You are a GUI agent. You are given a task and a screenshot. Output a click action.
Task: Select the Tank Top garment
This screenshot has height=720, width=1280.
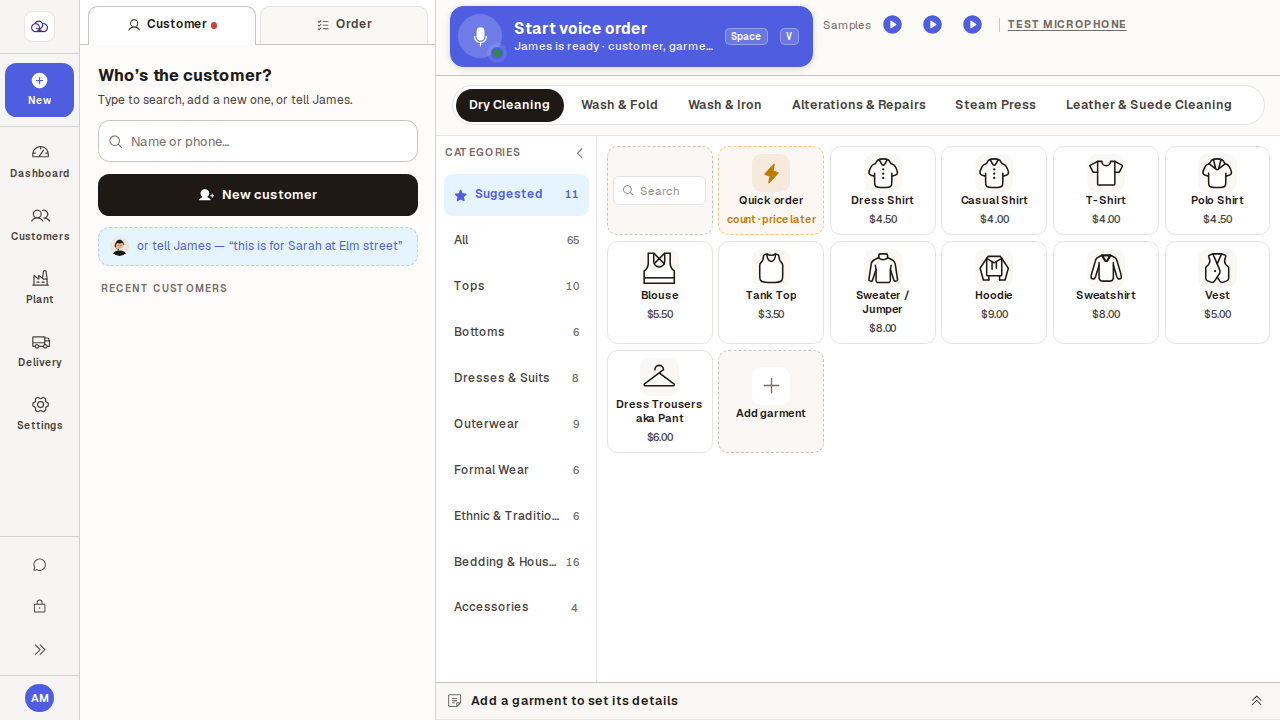pos(771,292)
